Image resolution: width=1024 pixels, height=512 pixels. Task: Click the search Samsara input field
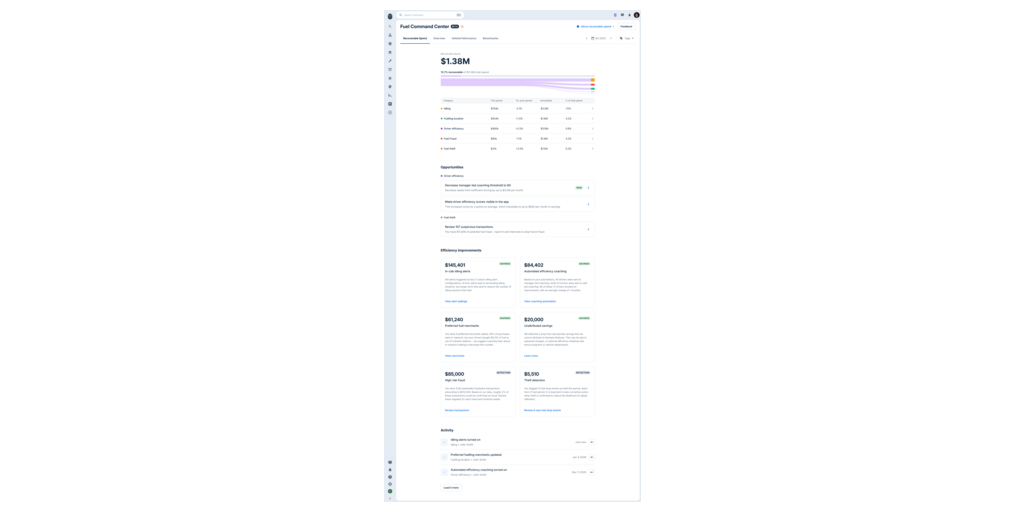point(430,15)
